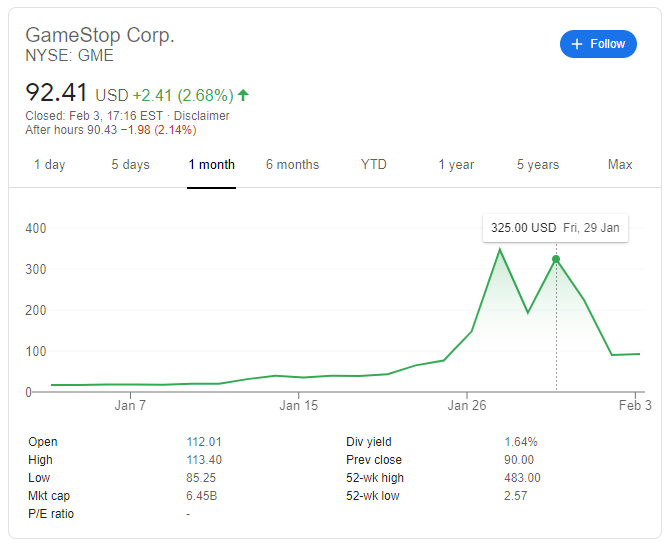Click the NYSE: GME ticker text
672x547 pixels.
point(69,56)
